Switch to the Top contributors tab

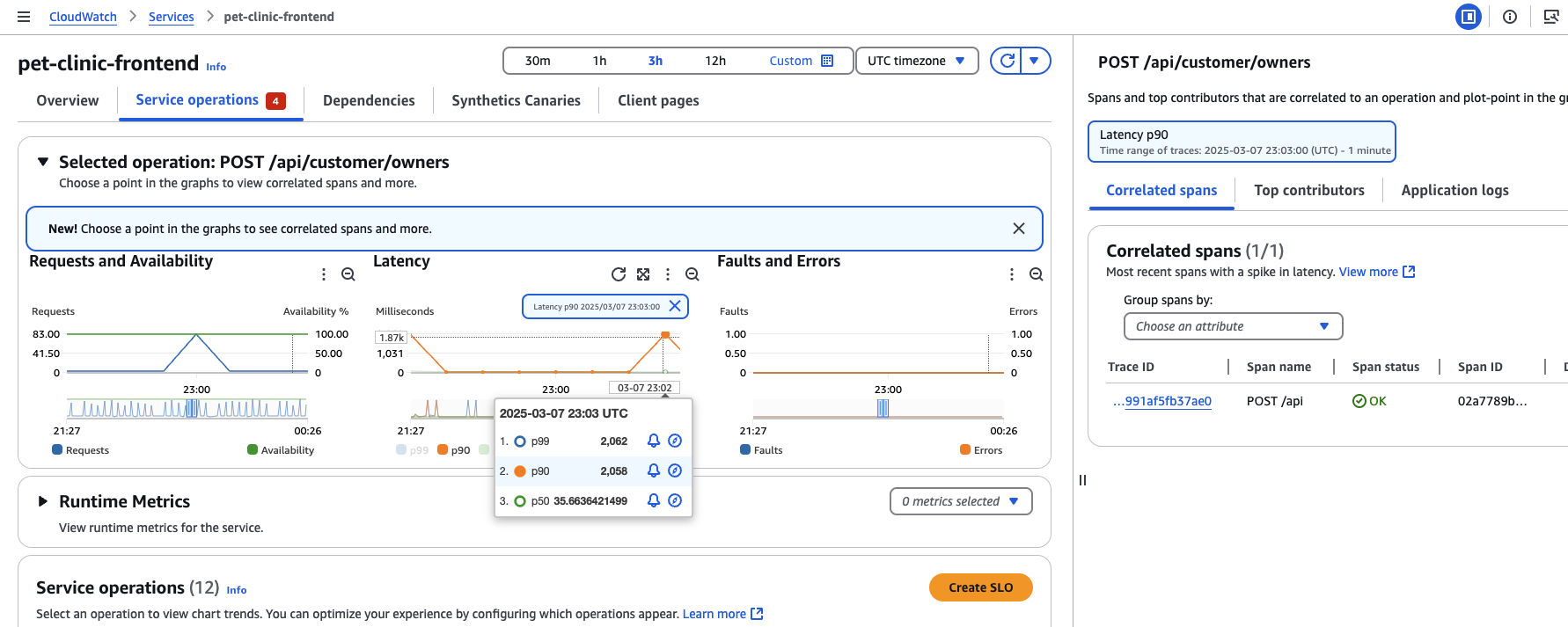pos(1309,190)
